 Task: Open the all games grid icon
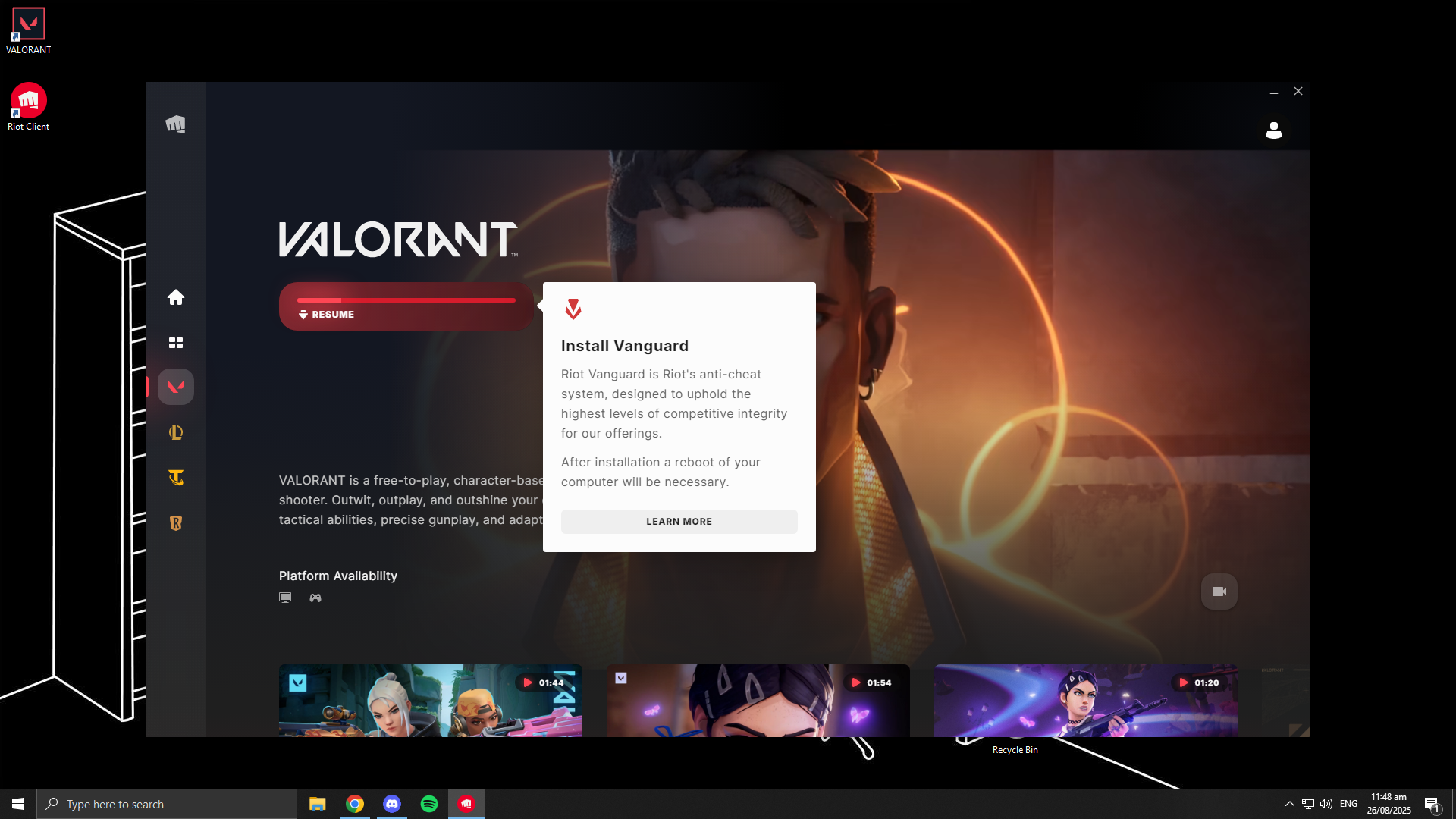point(176,343)
